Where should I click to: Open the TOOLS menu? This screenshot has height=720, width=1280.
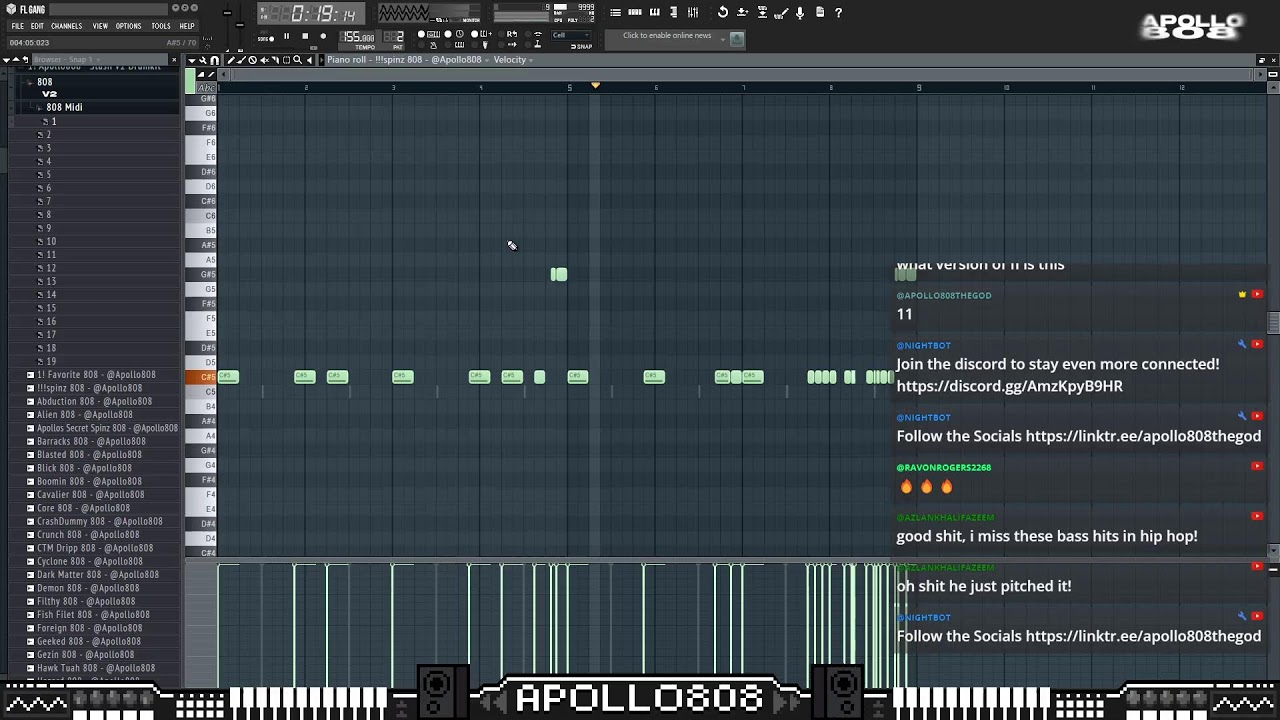pos(161,26)
